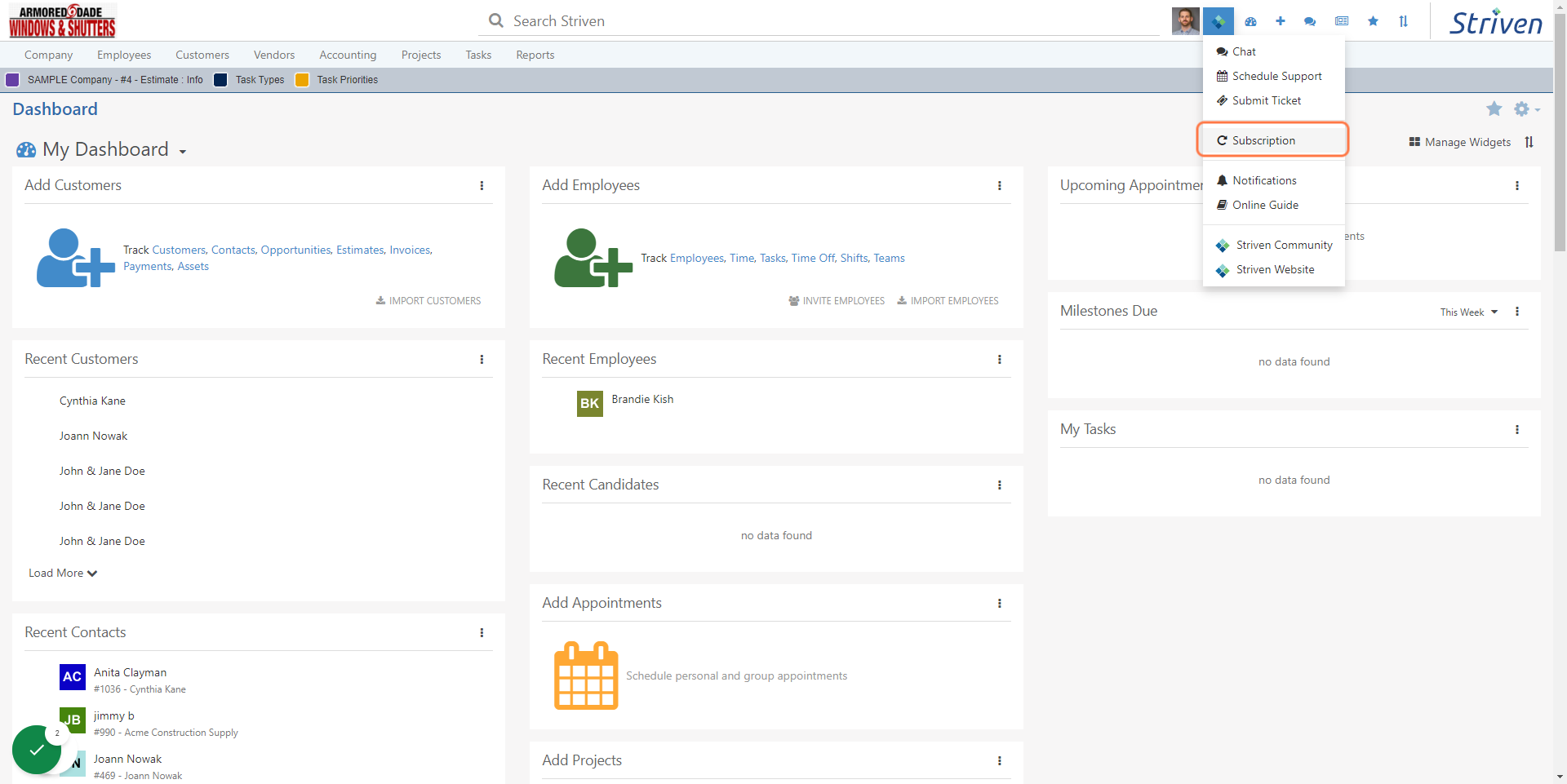The width and height of the screenshot is (1567, 784).
Task: Click the user profile photo avatar
Action: [1185, 21]
